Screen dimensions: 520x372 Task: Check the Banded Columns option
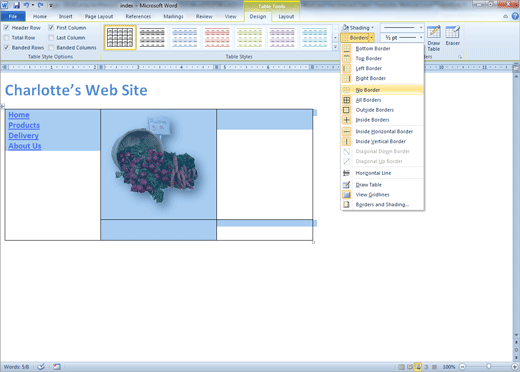[51, 48]
